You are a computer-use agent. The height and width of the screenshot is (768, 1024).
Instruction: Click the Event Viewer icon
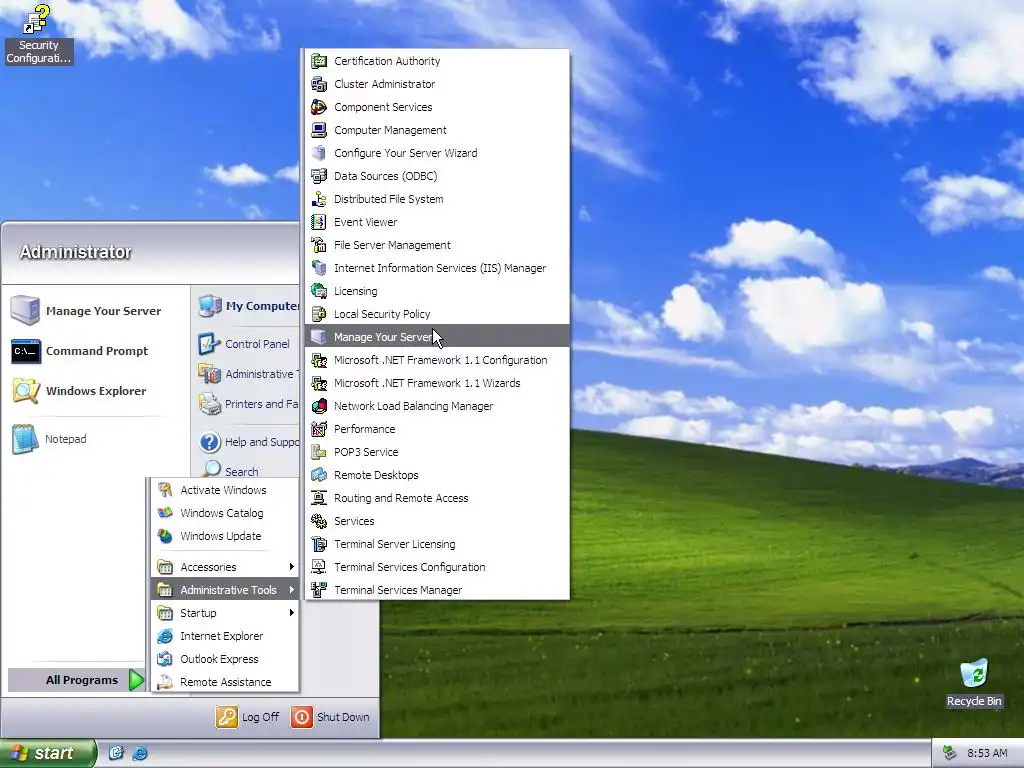[319, 222]
